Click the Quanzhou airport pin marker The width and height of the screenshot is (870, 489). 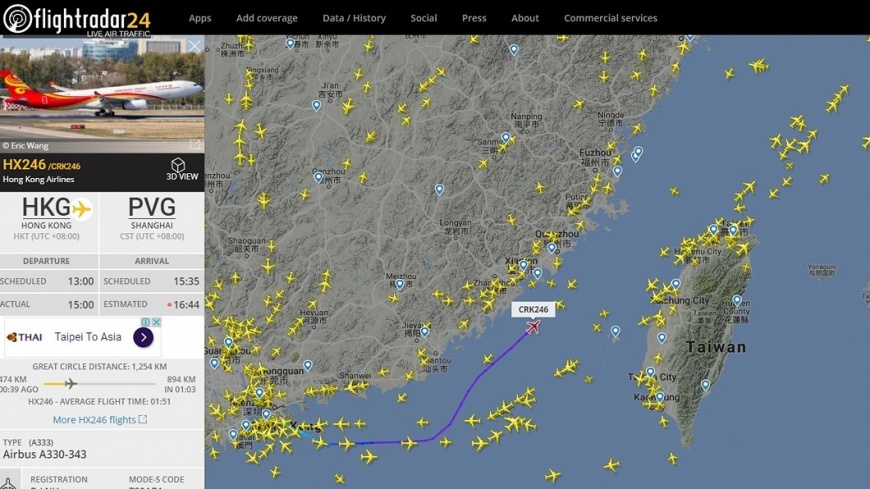(552, 248)
